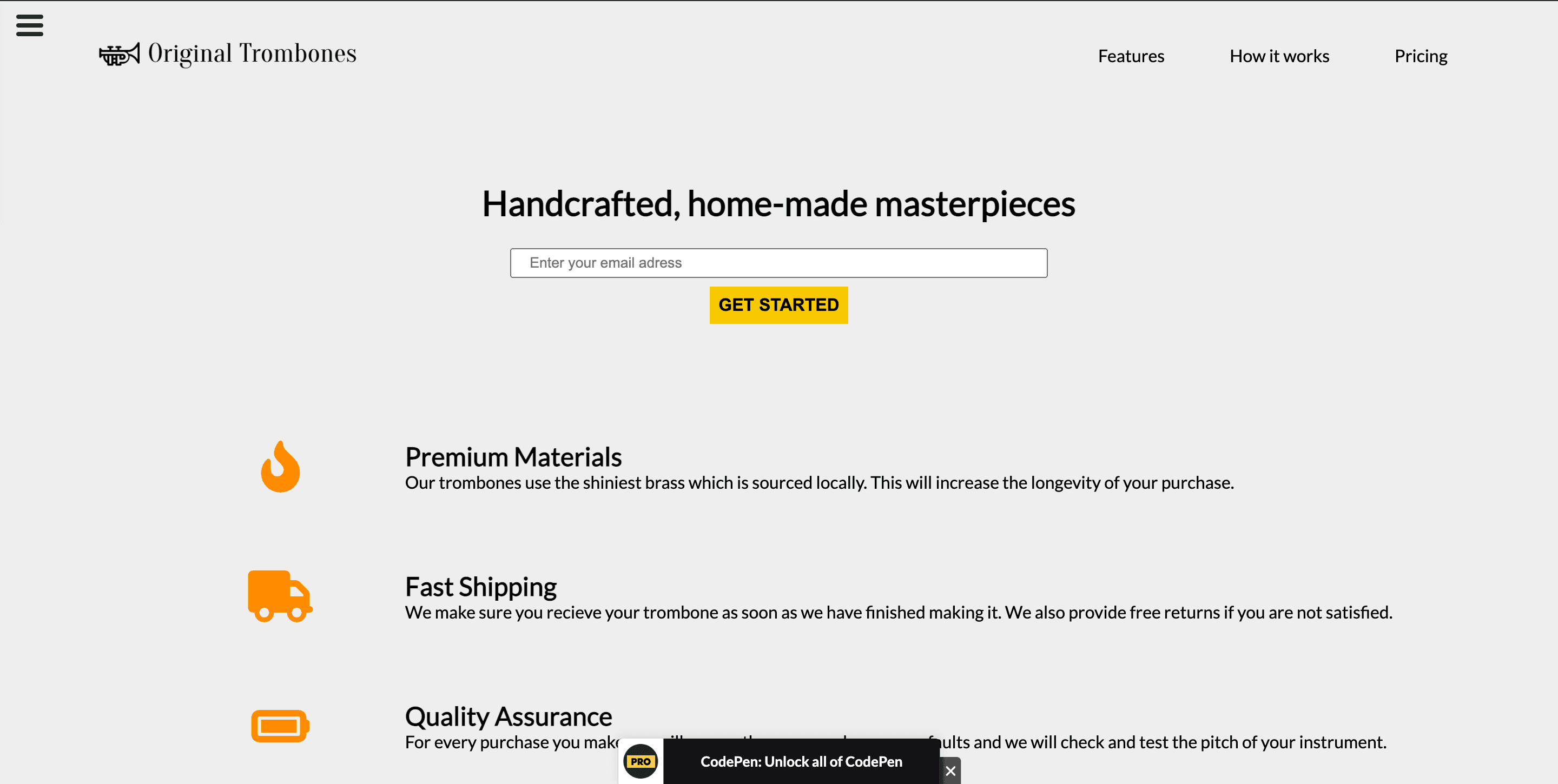The image size is (1558, 784).
Task: Click the Pricing navigation tab
Action: pyautogui.click(x=1421, y=56)
